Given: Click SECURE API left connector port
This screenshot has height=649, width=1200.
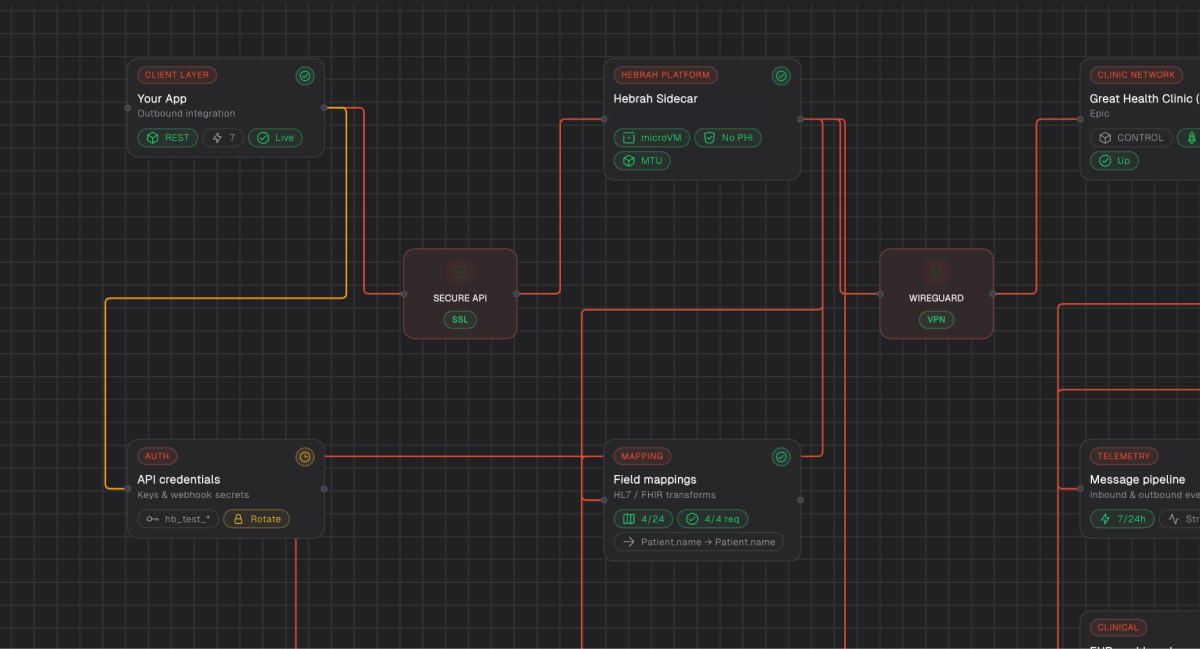Looking at the screenshot, I should (x=404, y=294).
